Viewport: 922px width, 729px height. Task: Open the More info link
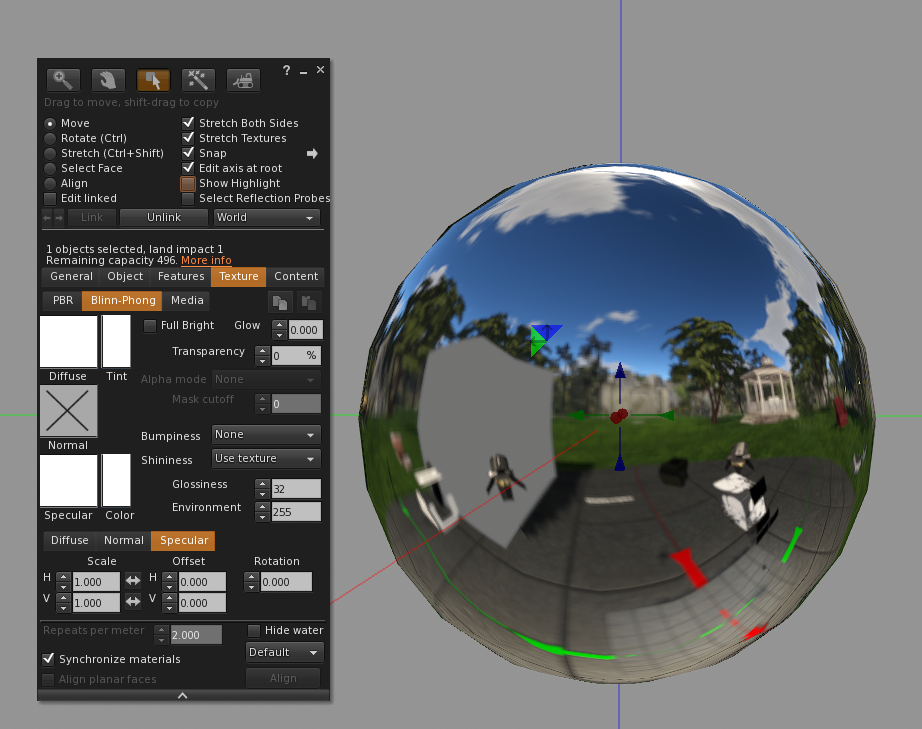206,260
